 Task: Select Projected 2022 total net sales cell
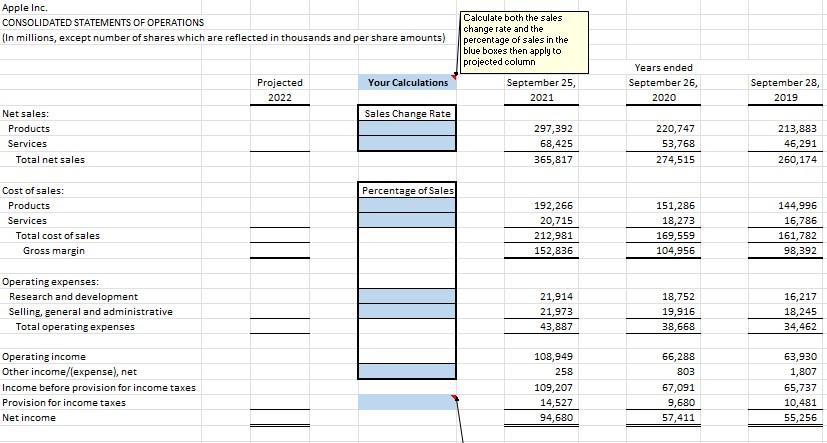point(280,159)
